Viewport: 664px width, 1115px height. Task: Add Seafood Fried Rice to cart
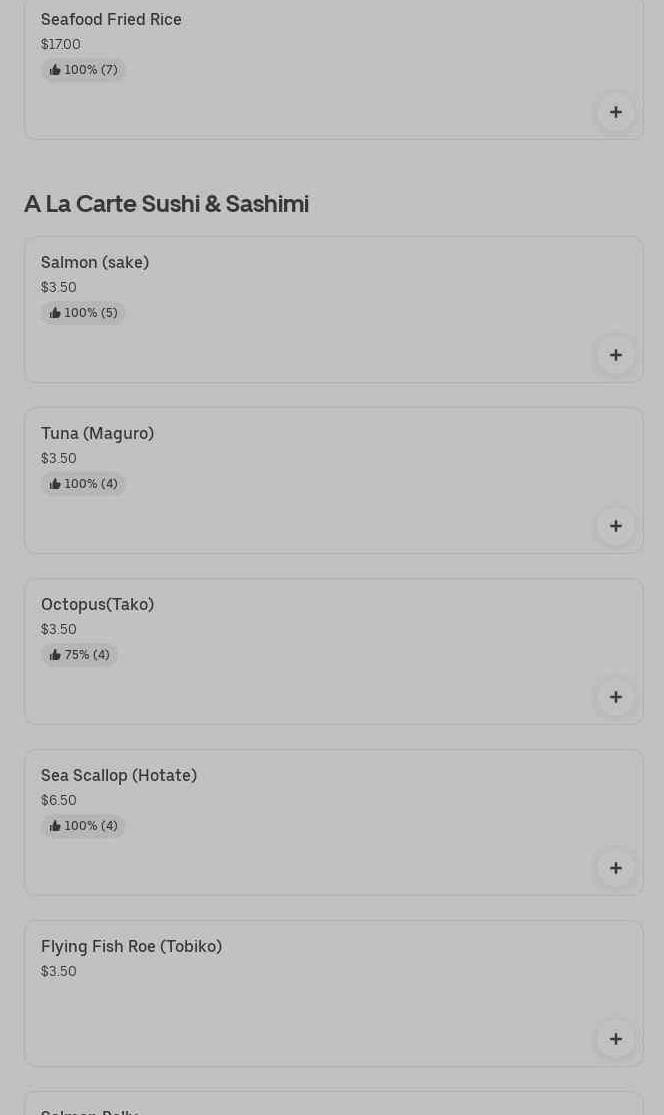coord(615,112)
